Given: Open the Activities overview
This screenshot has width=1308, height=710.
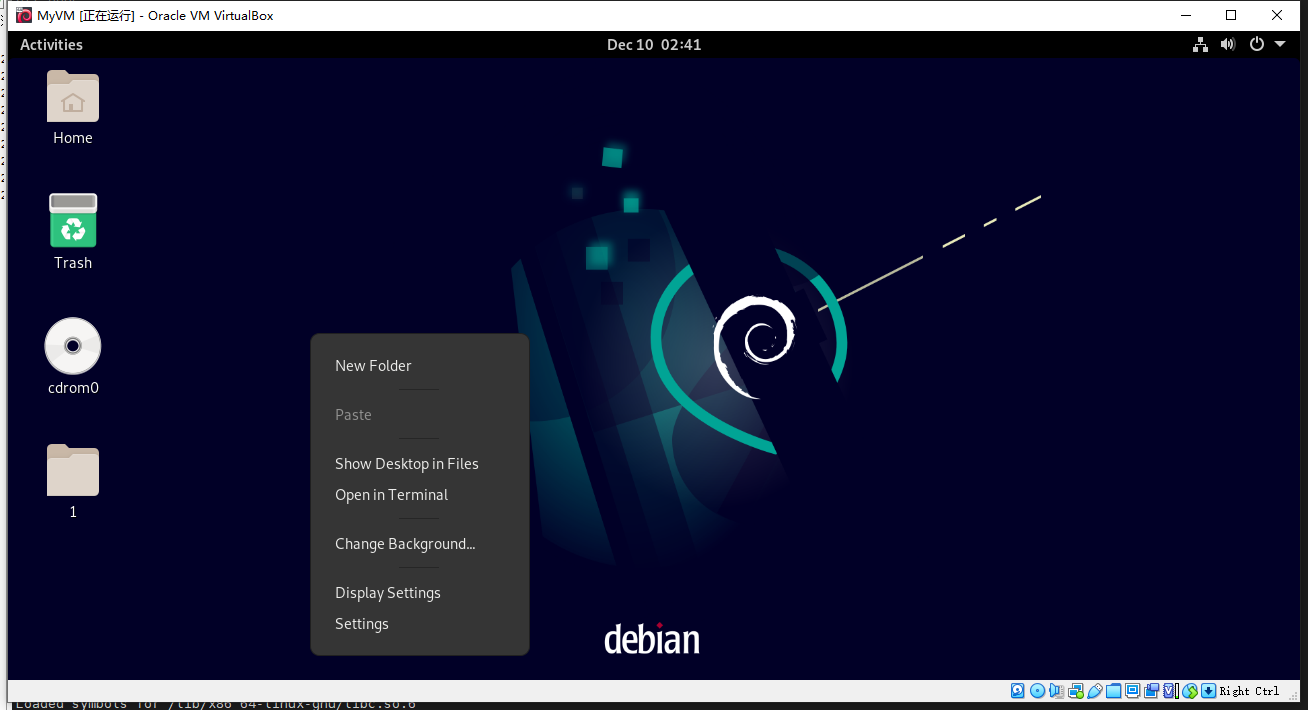Looking at the screenshot, I should click(50, 44).
